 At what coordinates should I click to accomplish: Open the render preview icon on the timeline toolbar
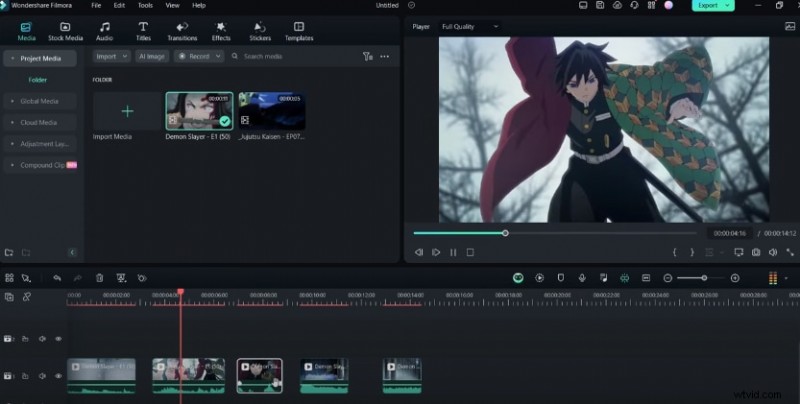pyautogui.click(x=539, y=277)
